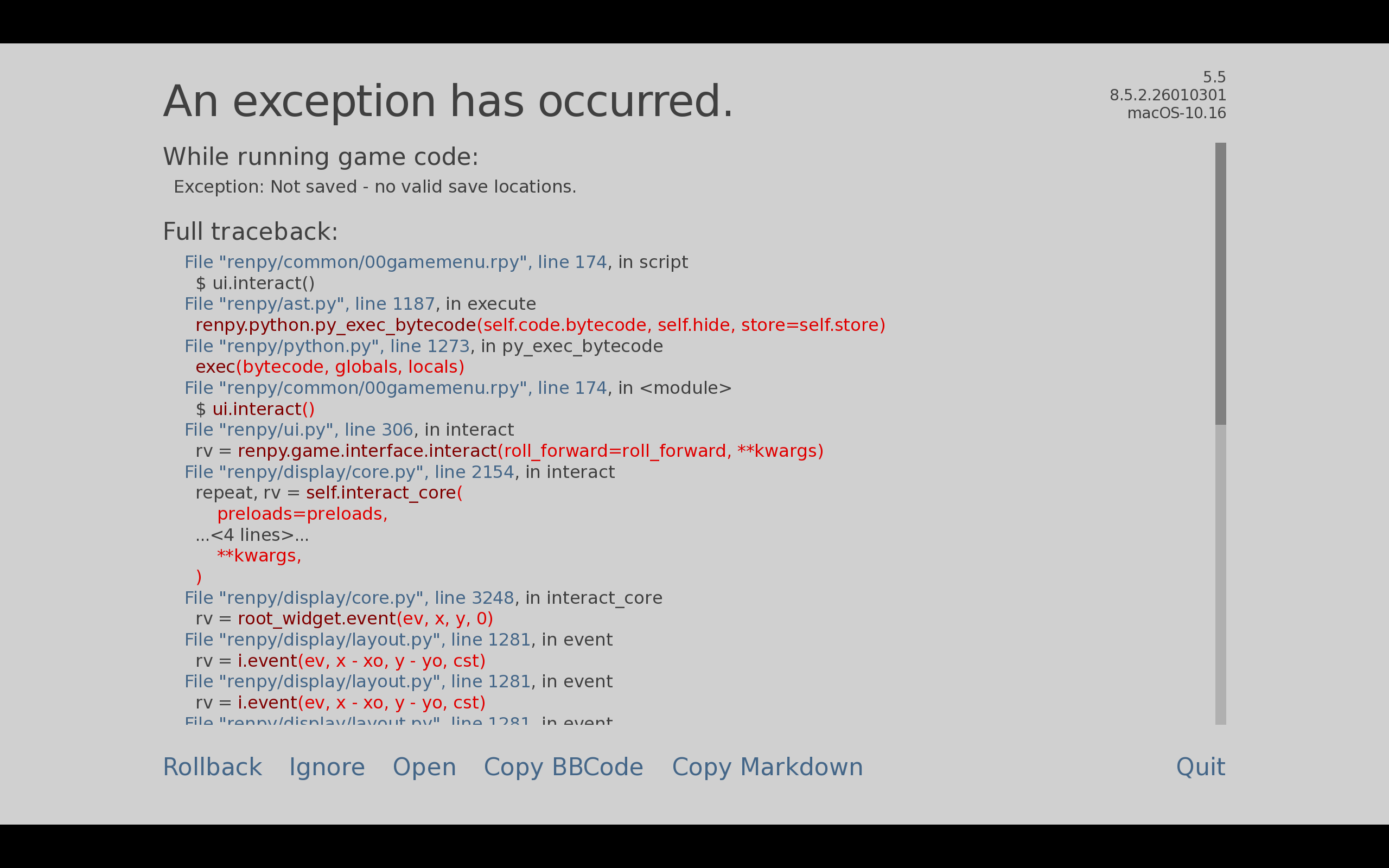The height and width of the screenshot is (868, 1389).
Task: Jump to display/core.py line 3248 link
Action: 349,598
